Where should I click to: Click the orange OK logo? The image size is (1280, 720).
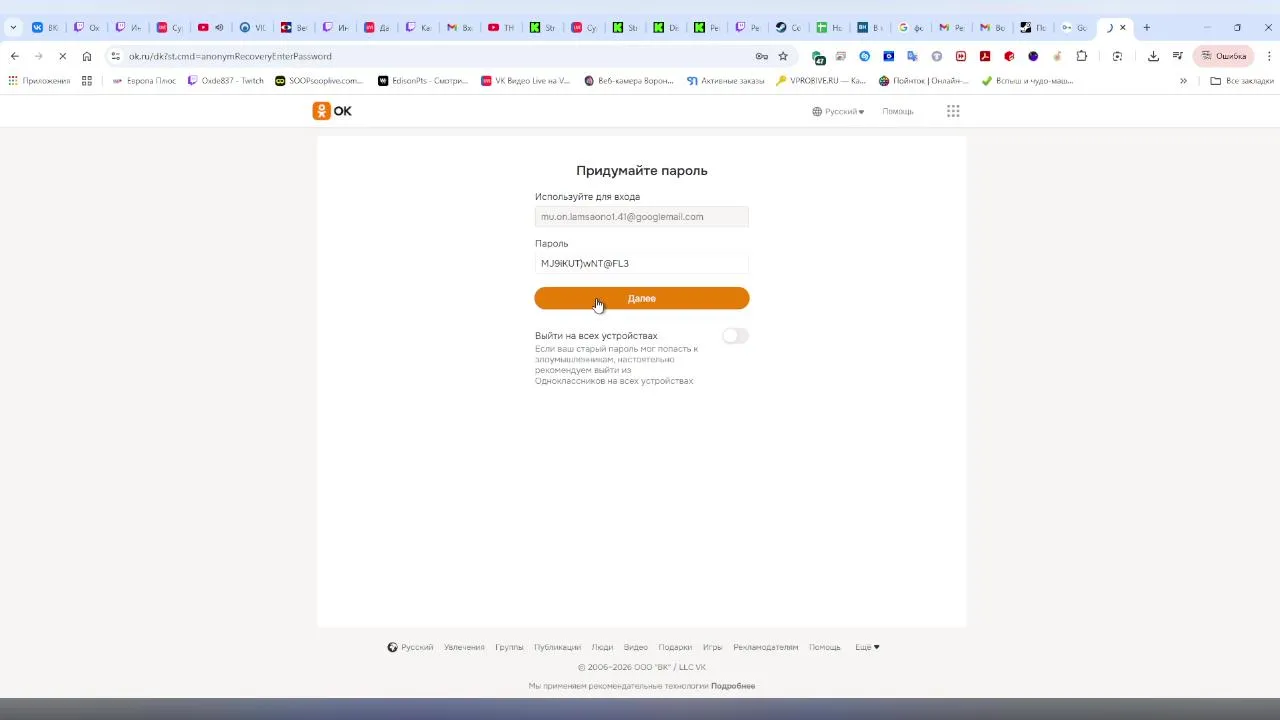(332, 111)
